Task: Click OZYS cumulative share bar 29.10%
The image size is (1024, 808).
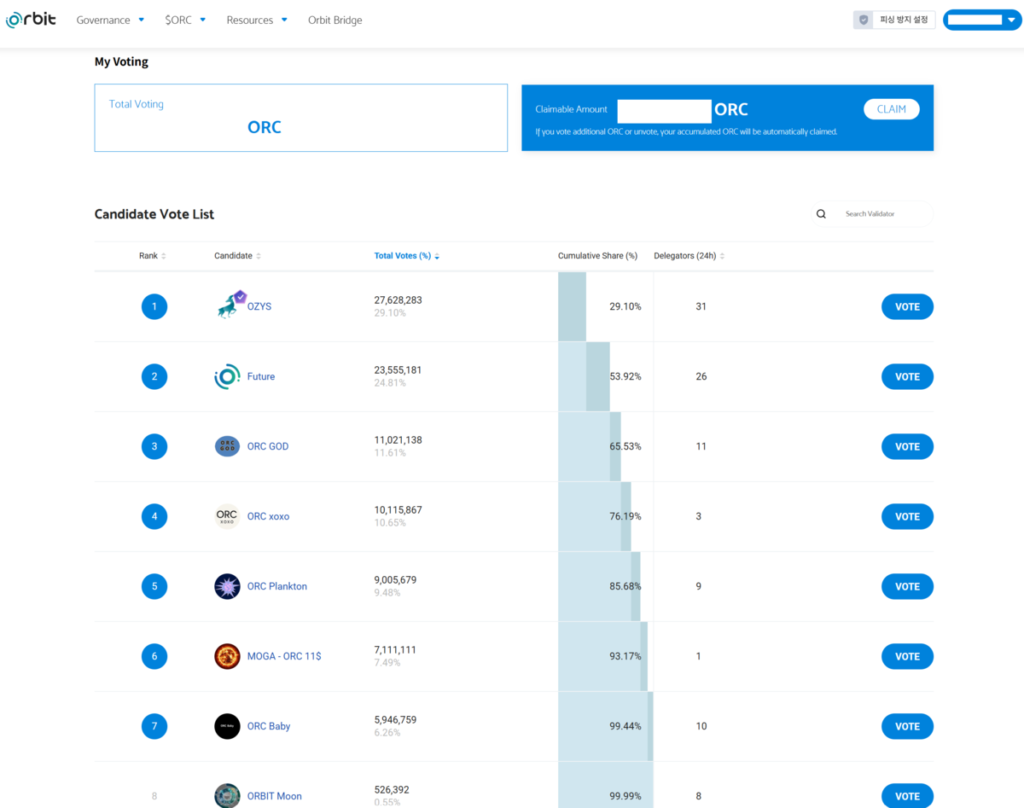Action: tap(572, 306)
